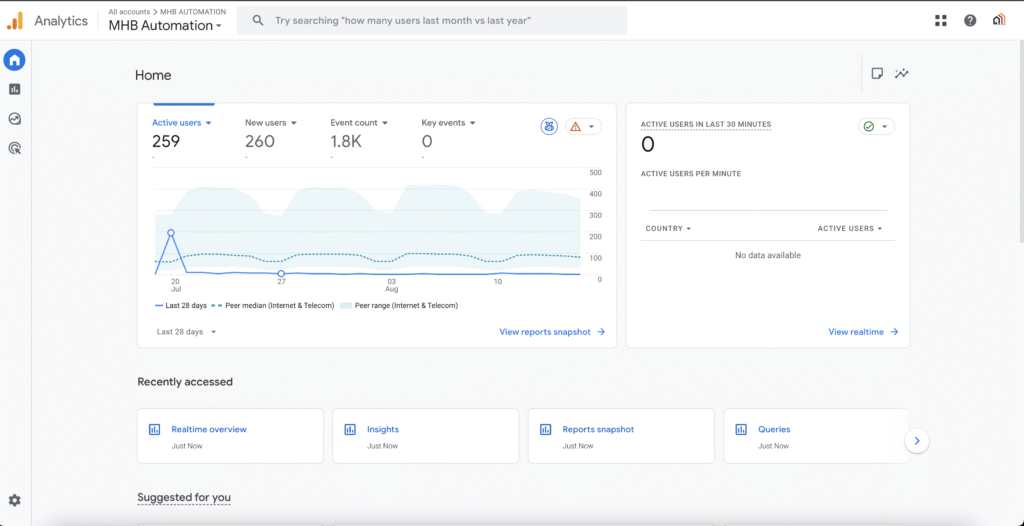Screen dimensions: 1024x526
Task: Click the Active users value 259
Action: [166, 141]
